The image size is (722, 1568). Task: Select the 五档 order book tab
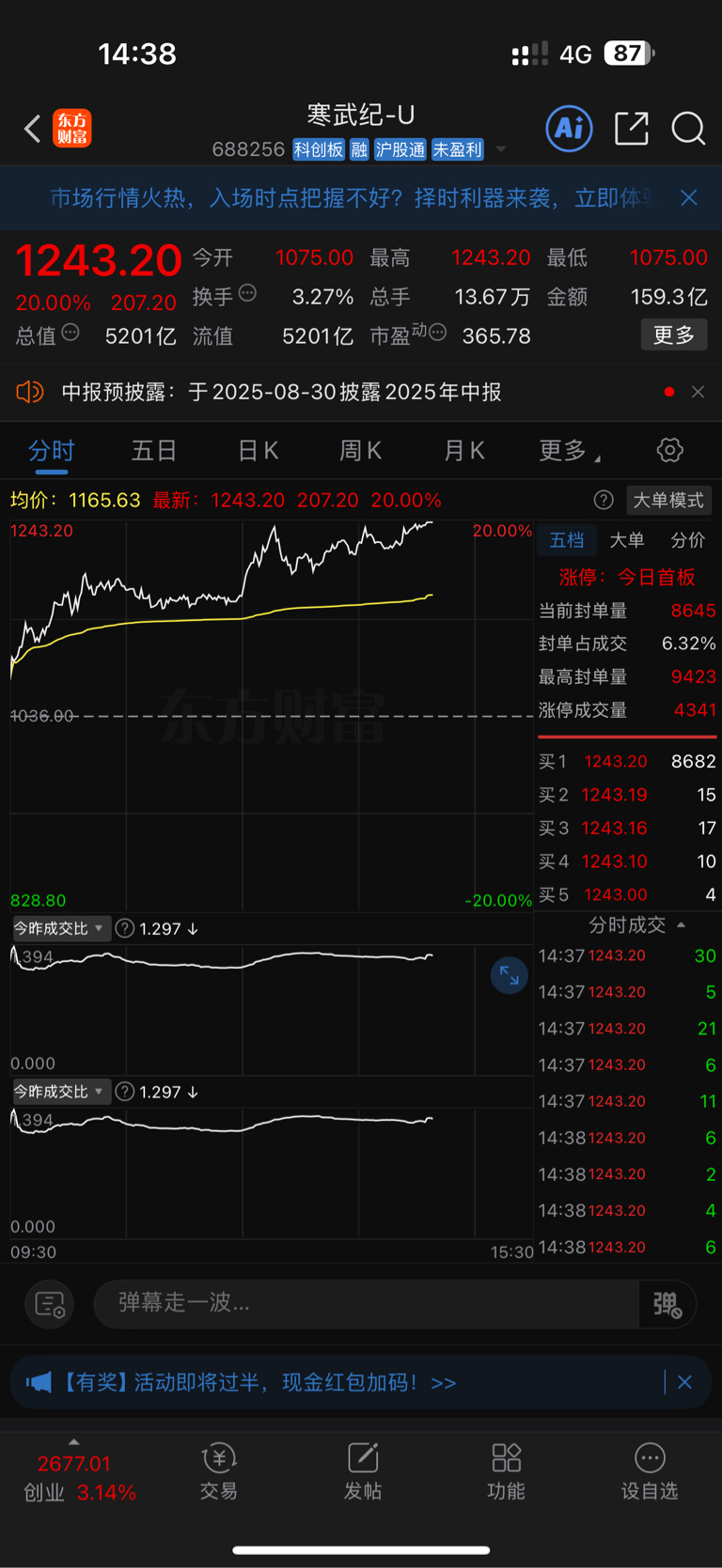pyautogui.click(x=567, y=540)
